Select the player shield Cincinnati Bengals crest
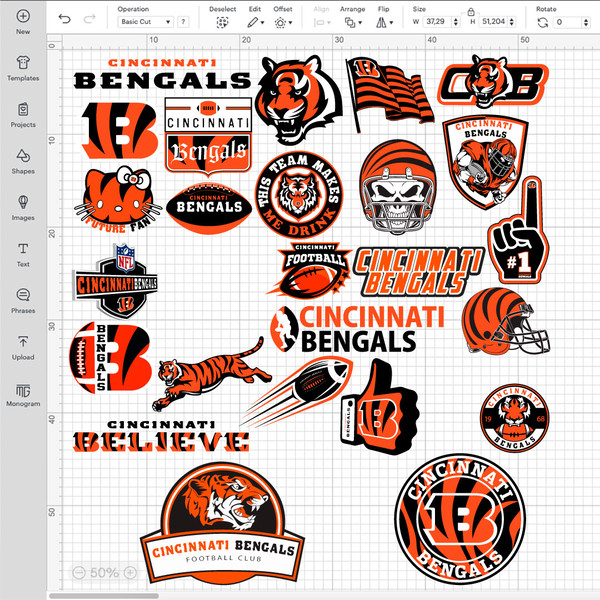The image size is (600, 600). point(485,163)
